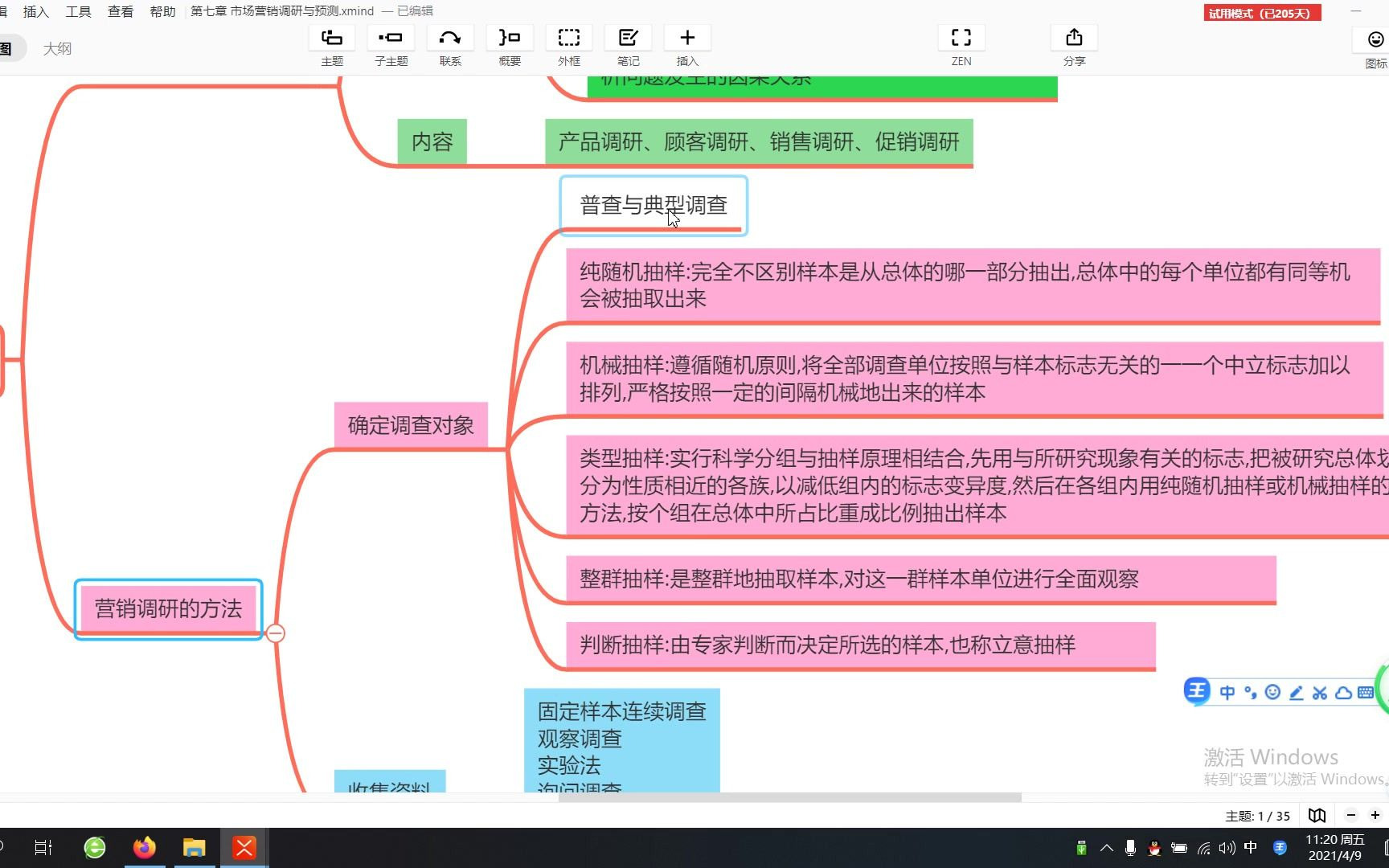Create a relationship with 联系 tool

(450, 47)
